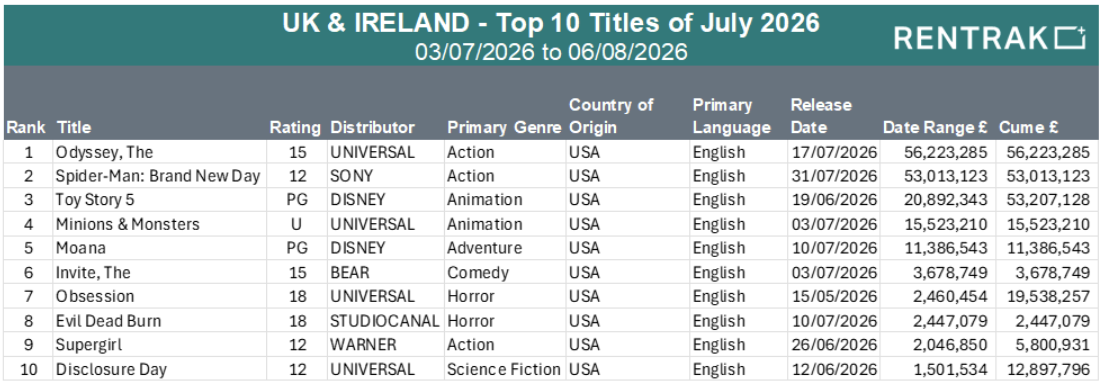The height and width of the screenshot is (391, 1099).
Task: Select the Odyssey, The title cell
Action: click(160, 152)
